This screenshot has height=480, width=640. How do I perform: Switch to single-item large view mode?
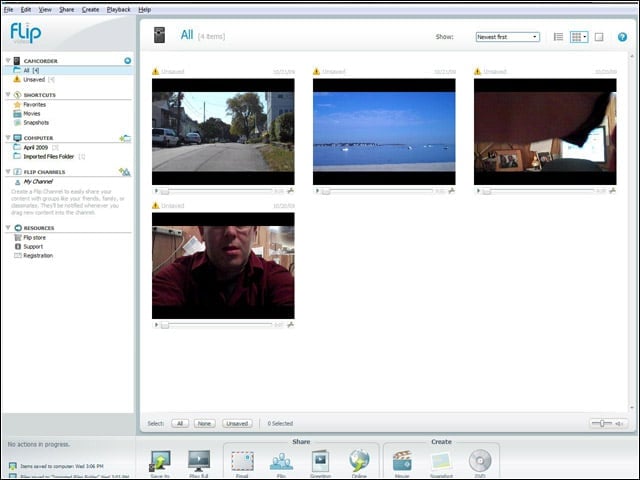coord(599,37)
